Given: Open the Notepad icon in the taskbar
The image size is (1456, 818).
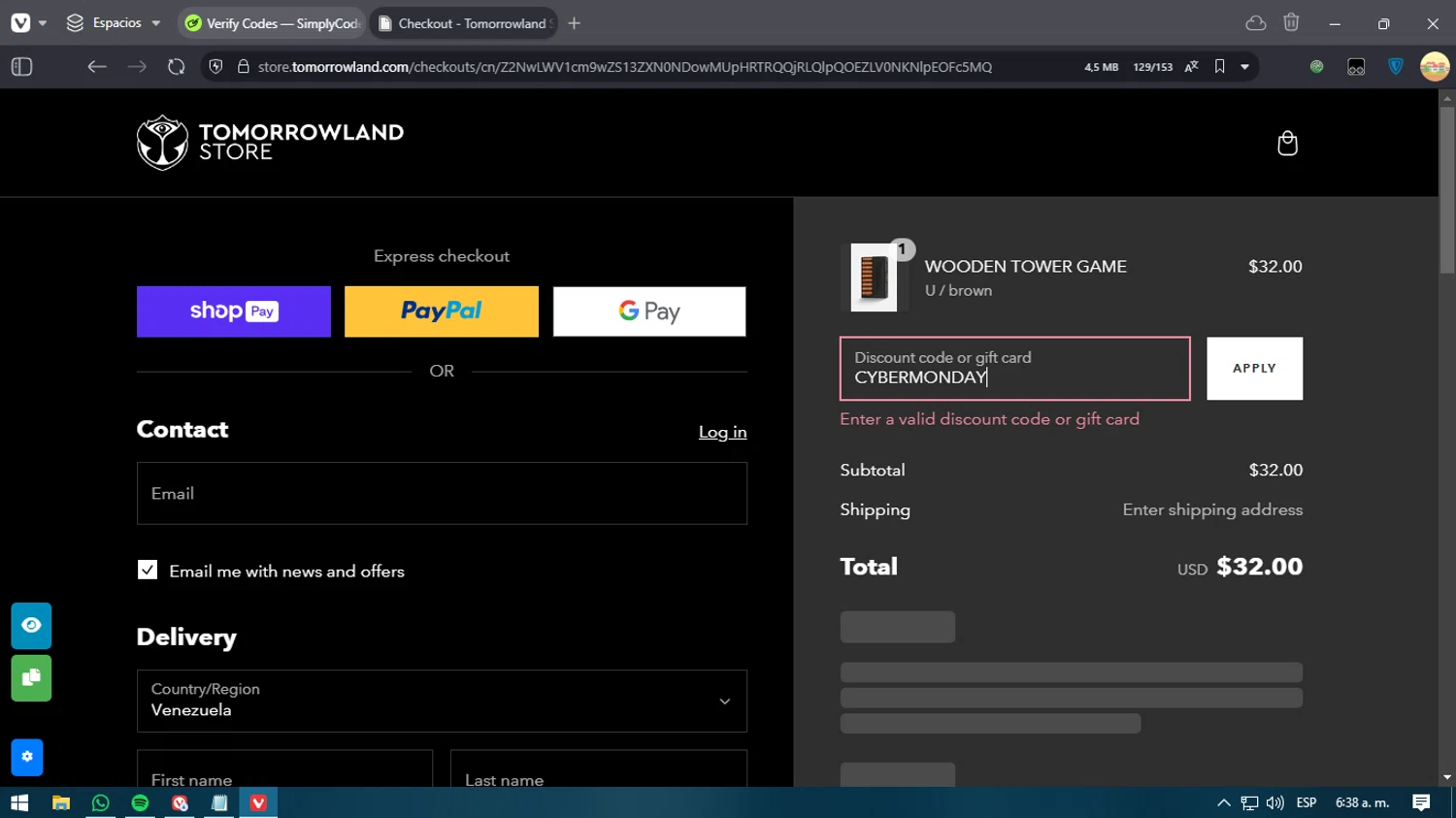Looking at the screenshot, I should point(219,802).
